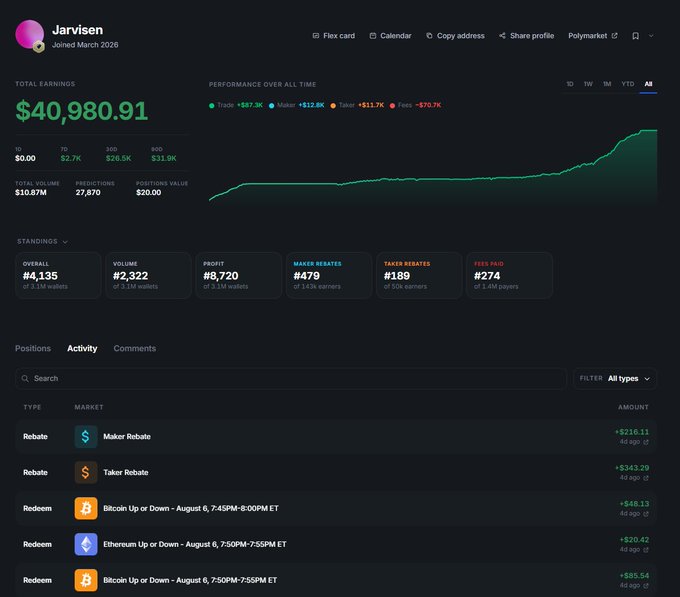The height and width of the screenshot is (597, 680).
Task: Click the Taker Rebate row title
Action: click(126, 472)
